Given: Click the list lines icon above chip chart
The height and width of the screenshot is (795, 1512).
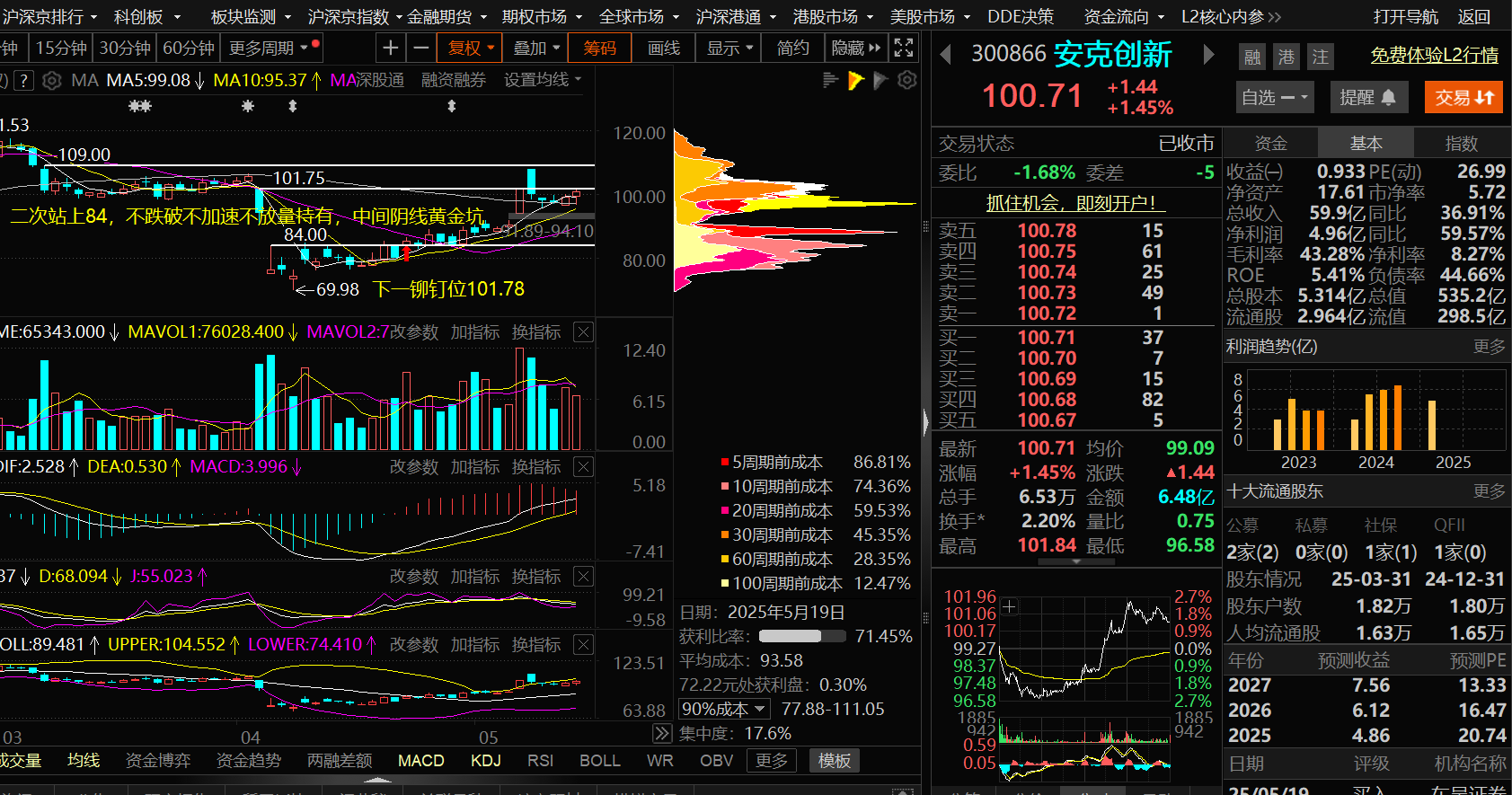Looking at the screenshot, I should [x=830, y=81].
